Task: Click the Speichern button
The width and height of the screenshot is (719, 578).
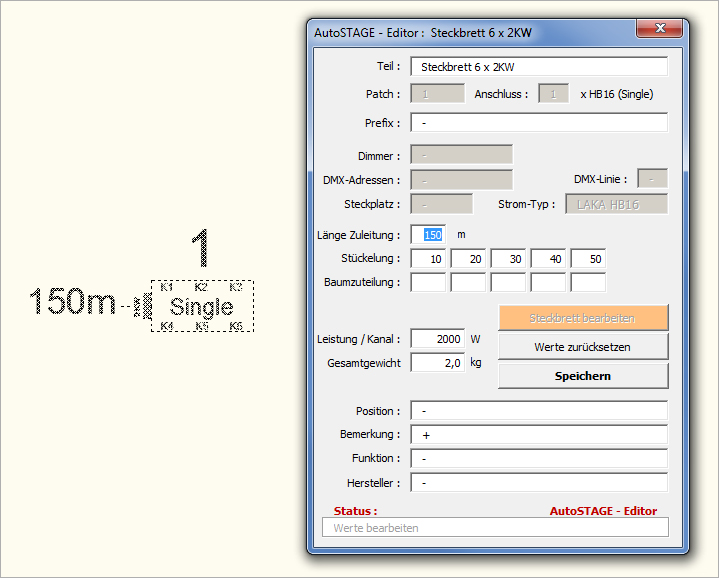Action: [582, 376]
